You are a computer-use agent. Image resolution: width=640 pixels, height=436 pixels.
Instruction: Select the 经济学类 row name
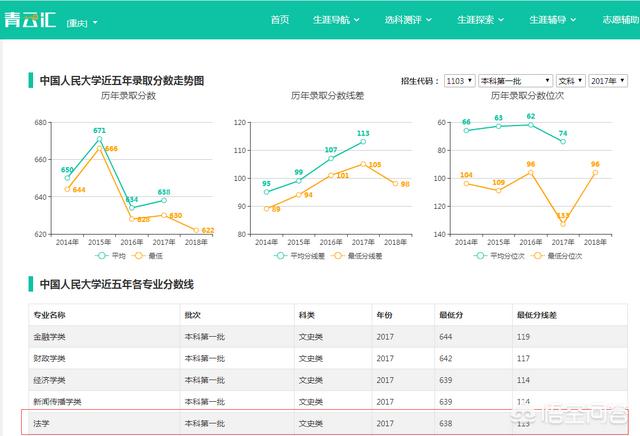49,380
